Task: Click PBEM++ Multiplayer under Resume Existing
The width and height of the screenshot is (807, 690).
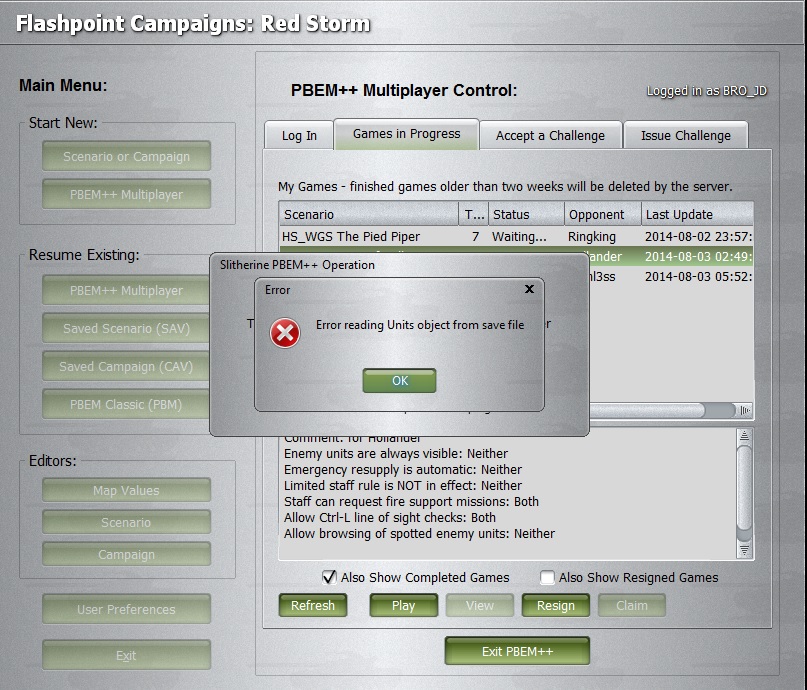Action: pos(127,290)
